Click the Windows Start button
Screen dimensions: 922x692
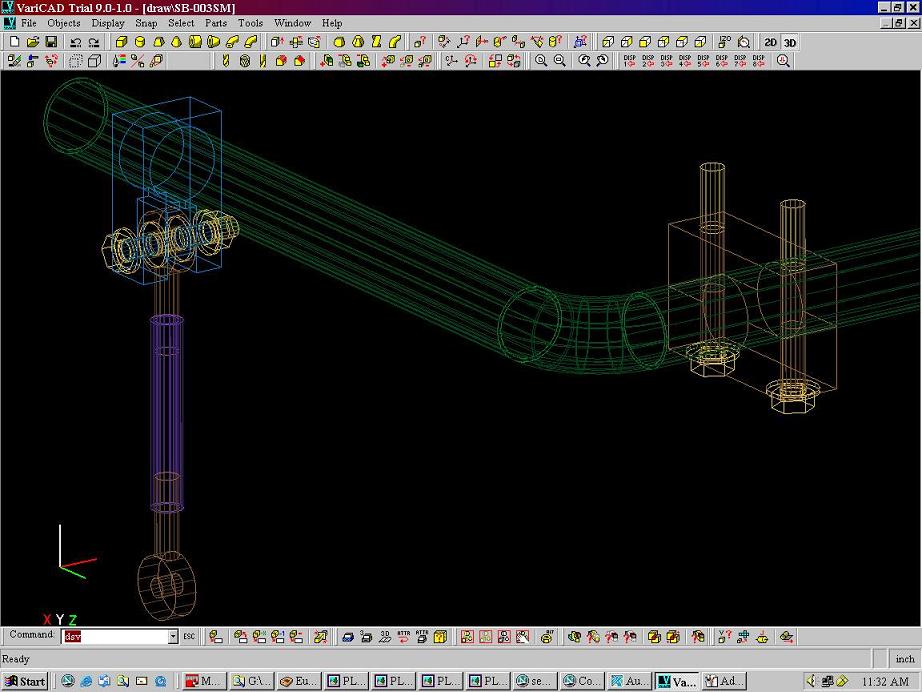26,681
